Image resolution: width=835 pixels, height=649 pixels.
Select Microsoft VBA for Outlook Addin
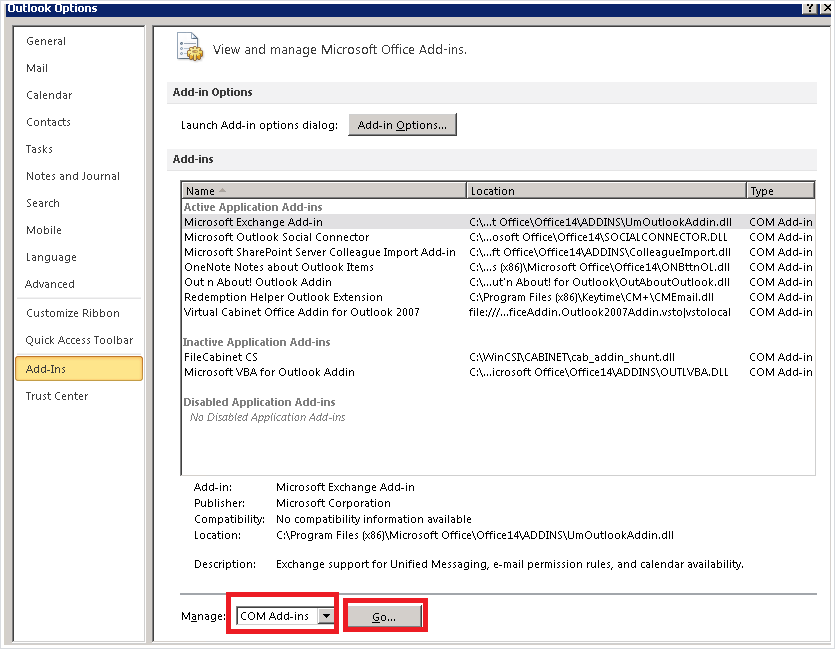coord(498,372)
